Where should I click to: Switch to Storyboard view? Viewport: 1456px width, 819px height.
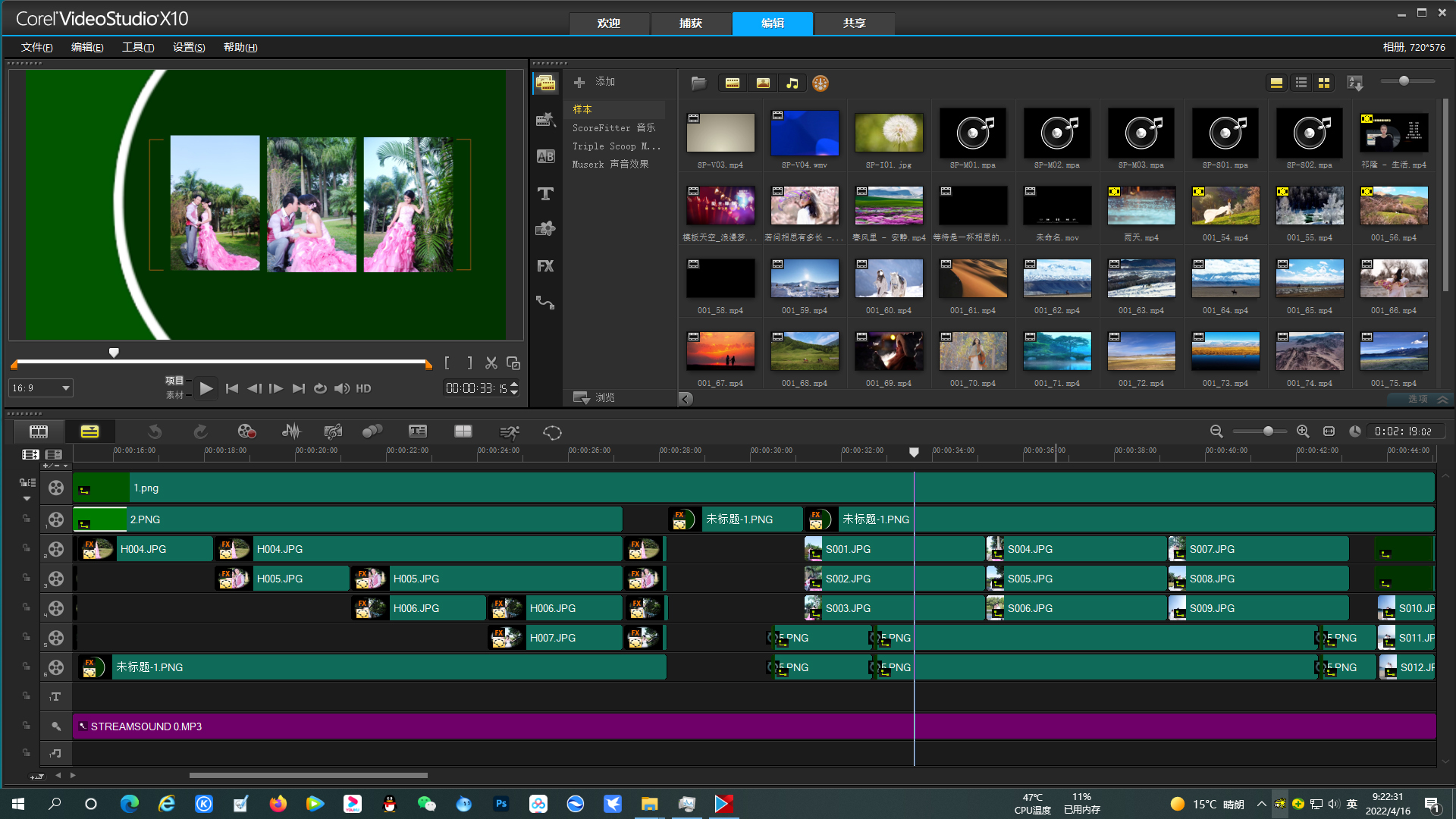click(x=39, y=431)
